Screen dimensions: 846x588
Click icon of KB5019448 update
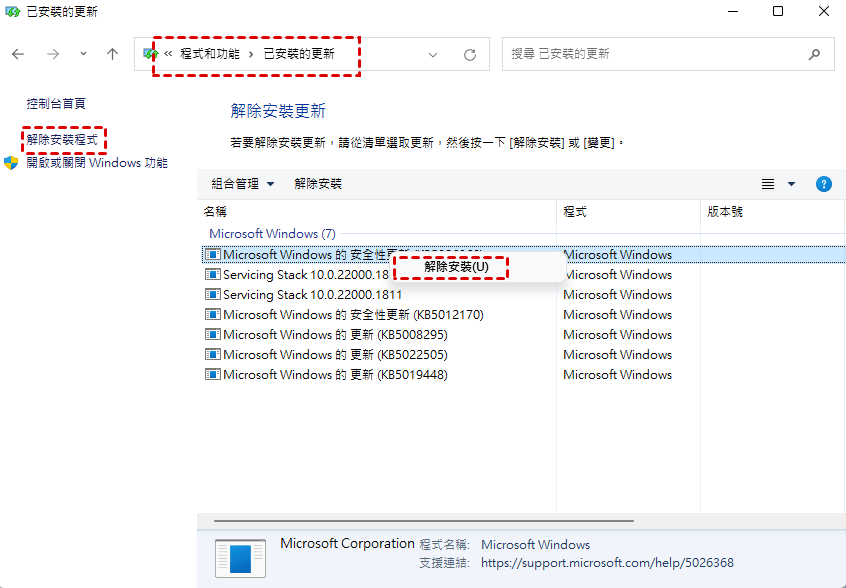click(x=213, y=374)
